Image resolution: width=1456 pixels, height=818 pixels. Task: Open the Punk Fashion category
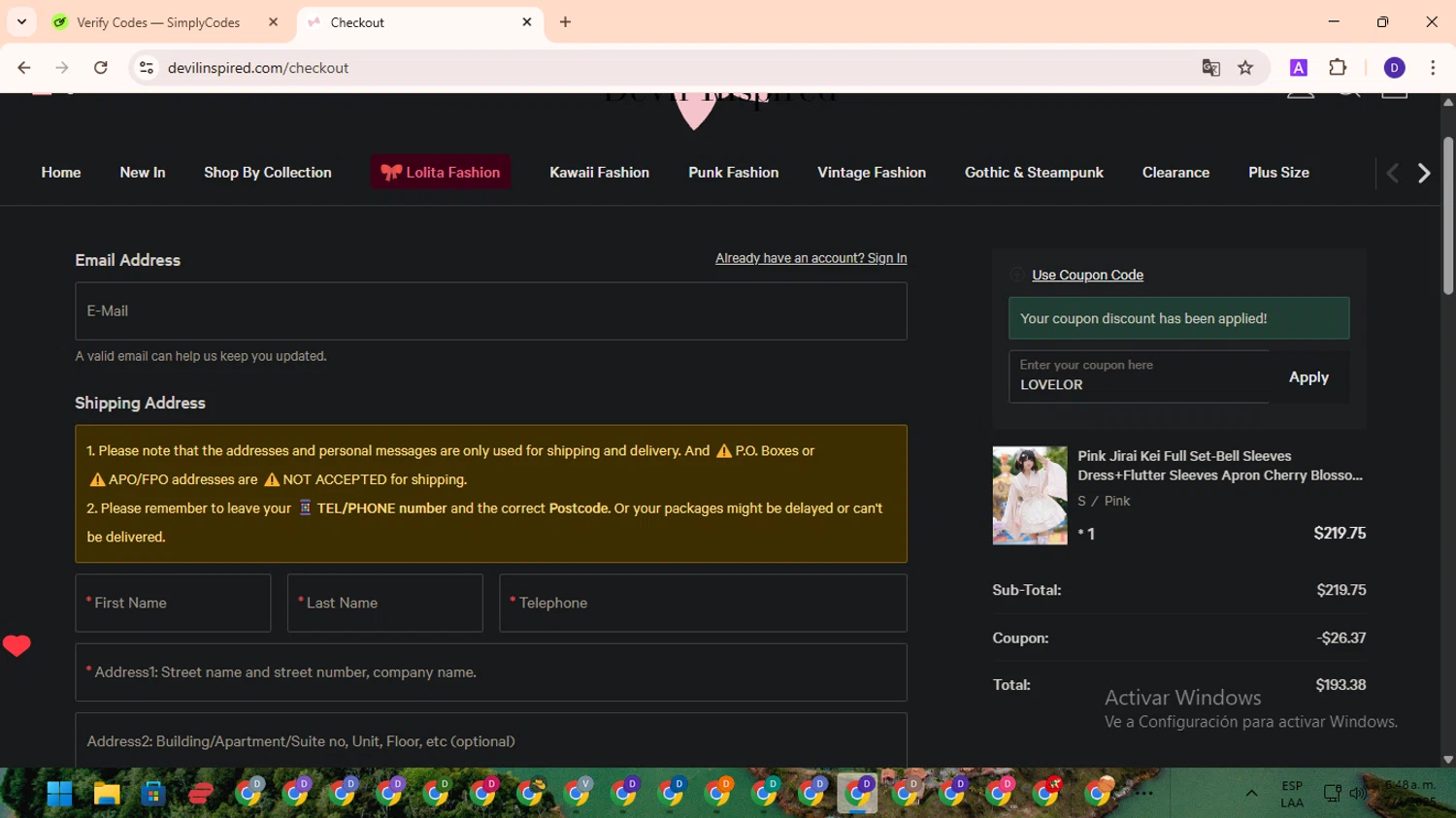[734, 173]
